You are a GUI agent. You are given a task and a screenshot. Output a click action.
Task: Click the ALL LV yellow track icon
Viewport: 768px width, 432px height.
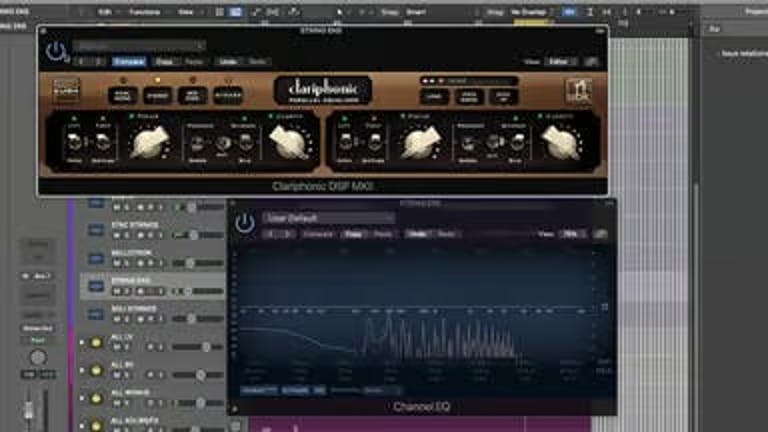coord(96,342)
